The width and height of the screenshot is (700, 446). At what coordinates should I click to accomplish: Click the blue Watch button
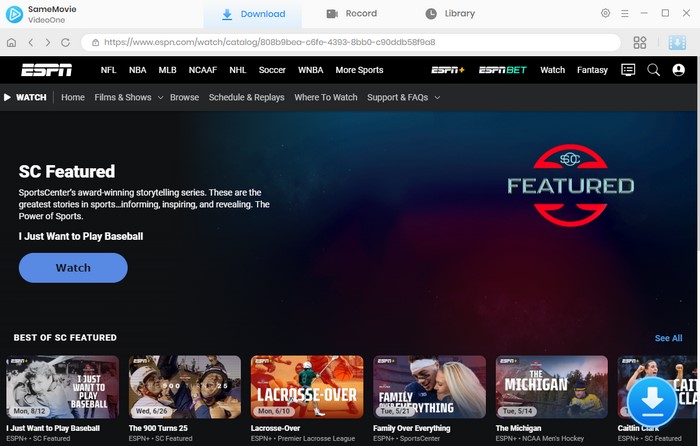(73, 268)
